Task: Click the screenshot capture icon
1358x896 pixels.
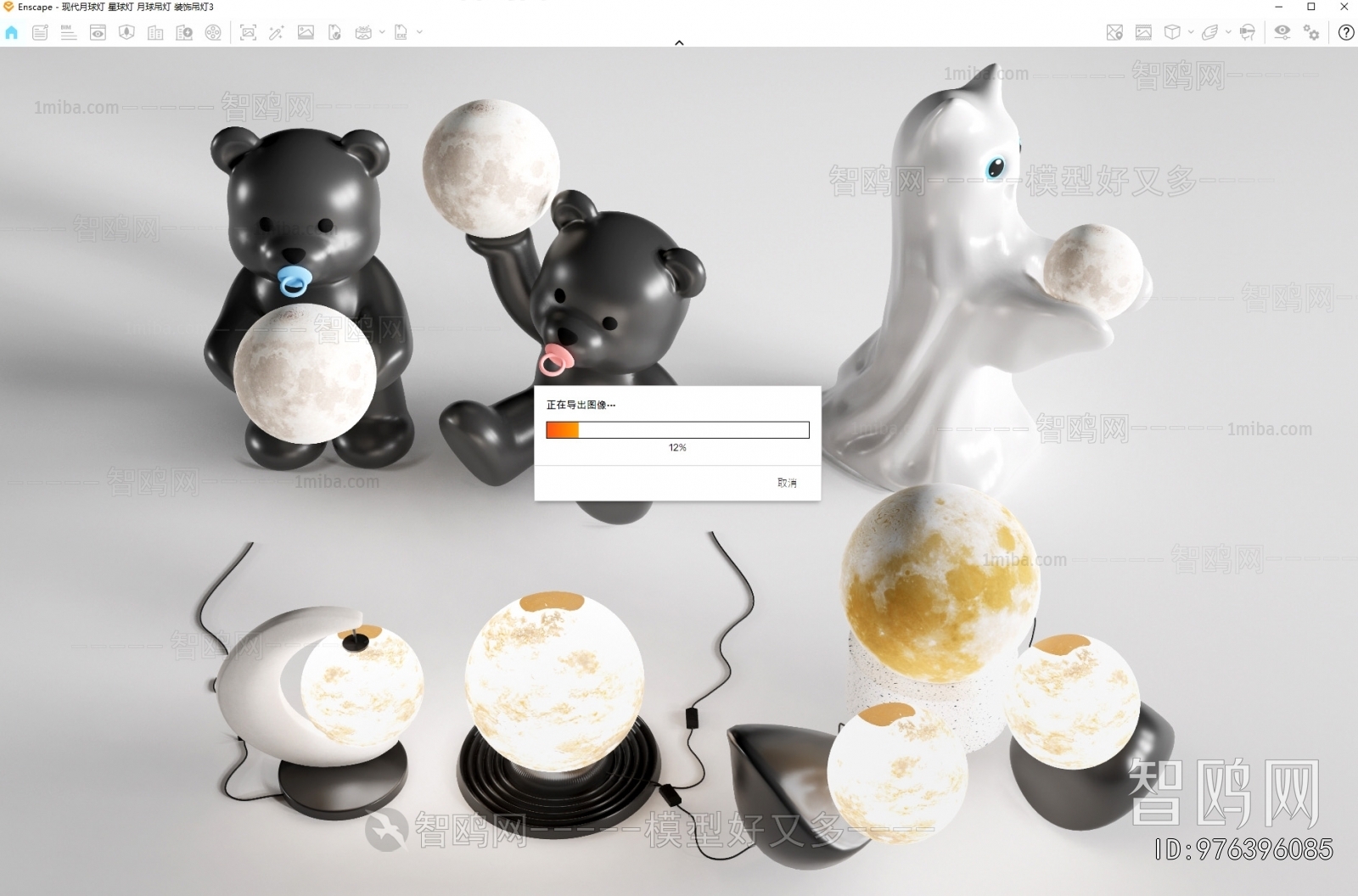Action: tap(248, 33)
